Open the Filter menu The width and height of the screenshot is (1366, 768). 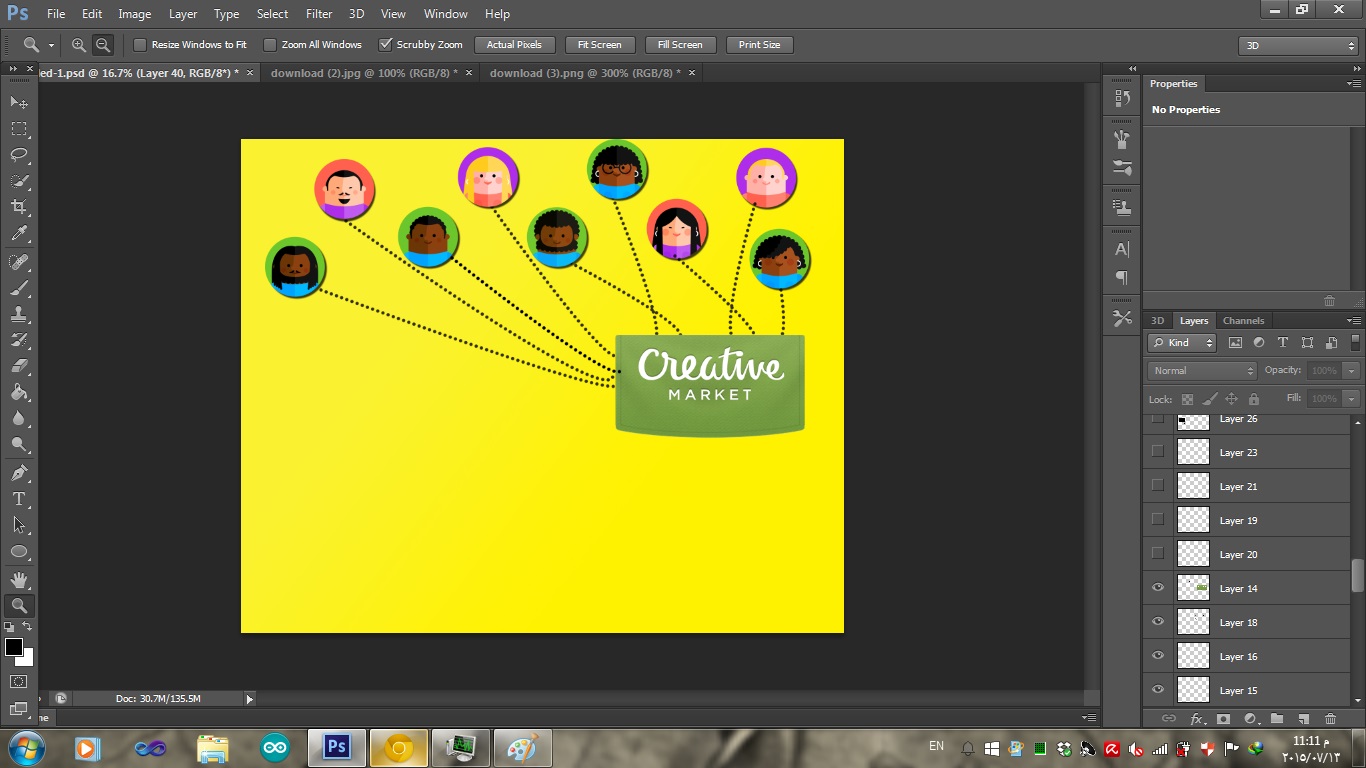coord(319,14)
